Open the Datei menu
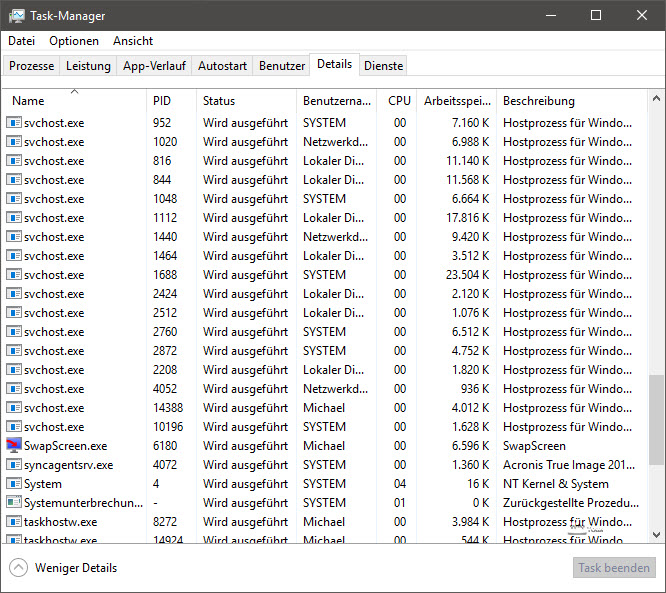The width and height of the screenshot is (666, 593). pos(21,41)
